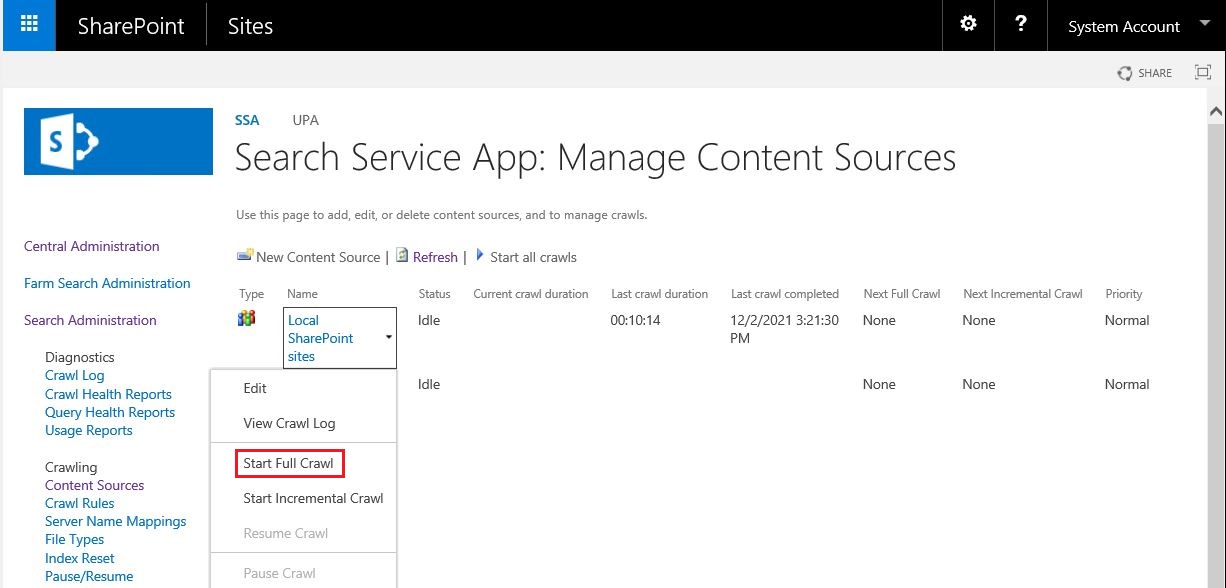The height and width of the screenshot is (588, 1226).
Task: Select Start Incremental Crawl menu item
Action: click(313, 498)
